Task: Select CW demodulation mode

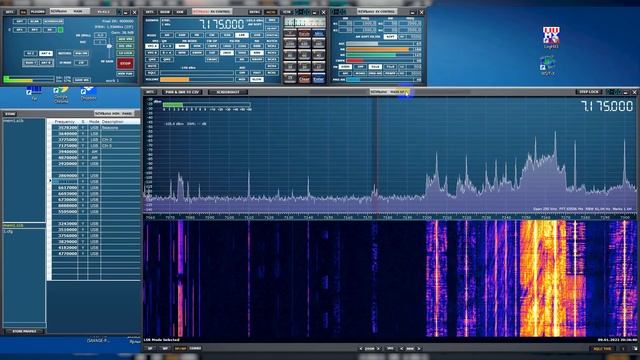Action: tap(212, 35)
